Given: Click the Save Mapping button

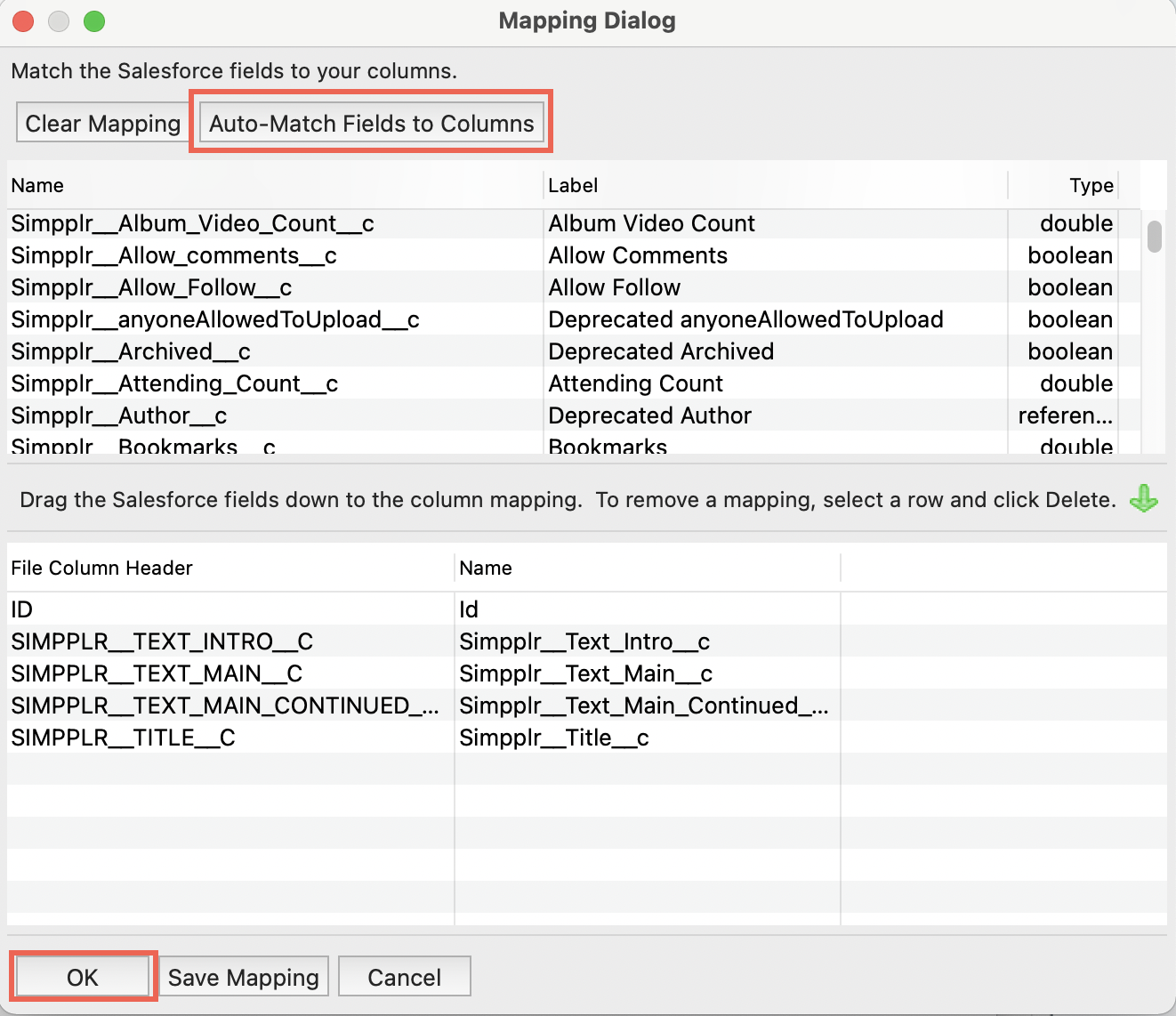Looking at the screenshot, I should (x=244, y=977).
